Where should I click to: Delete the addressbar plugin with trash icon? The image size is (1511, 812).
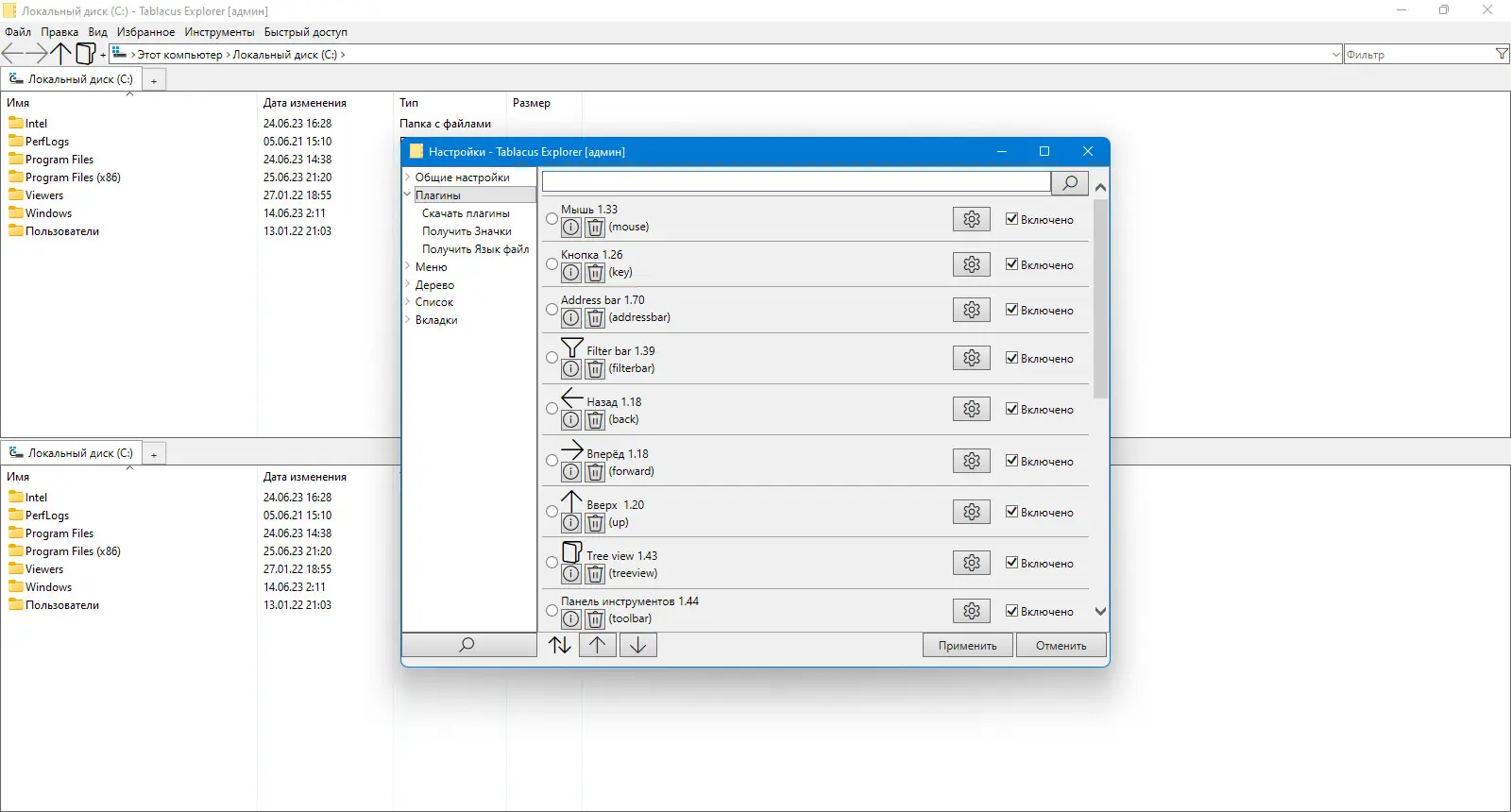595,318
